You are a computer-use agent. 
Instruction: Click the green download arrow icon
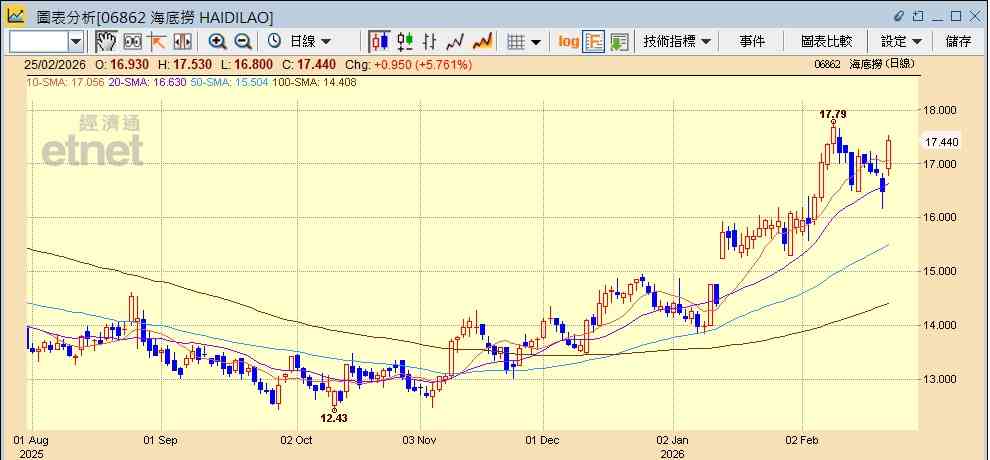(619, 42)
